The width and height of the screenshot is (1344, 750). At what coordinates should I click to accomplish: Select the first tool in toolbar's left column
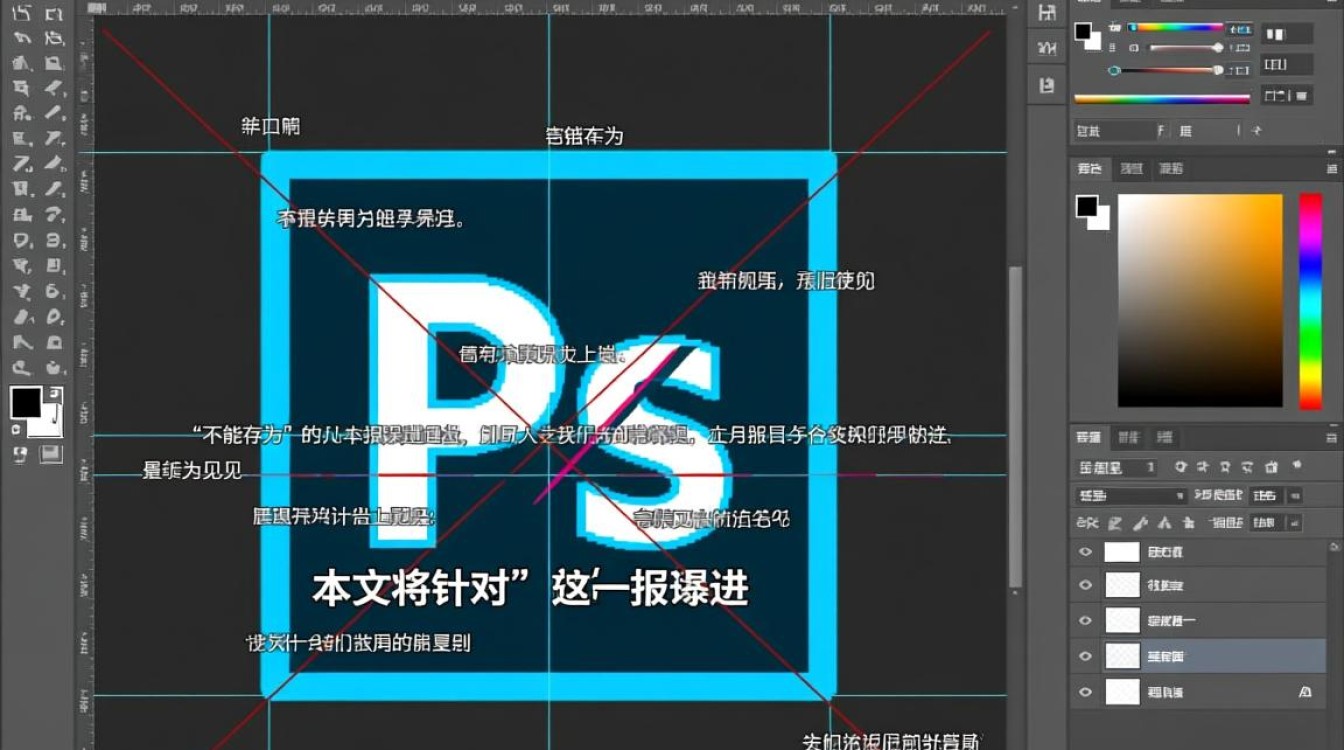(x=21, y=14)
